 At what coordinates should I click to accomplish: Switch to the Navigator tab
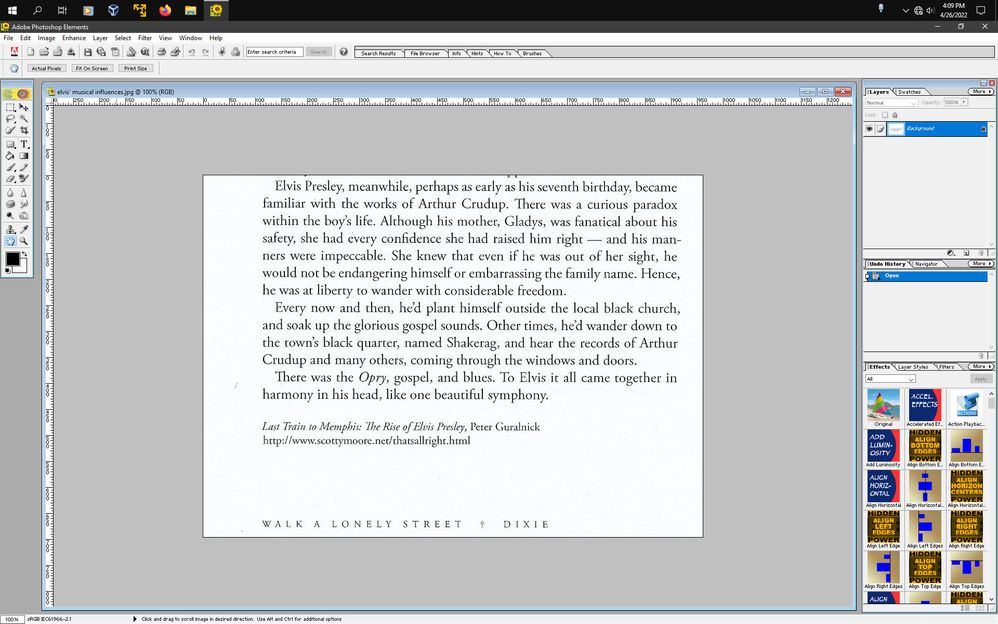pyautogui.click(x=926, y=264)
